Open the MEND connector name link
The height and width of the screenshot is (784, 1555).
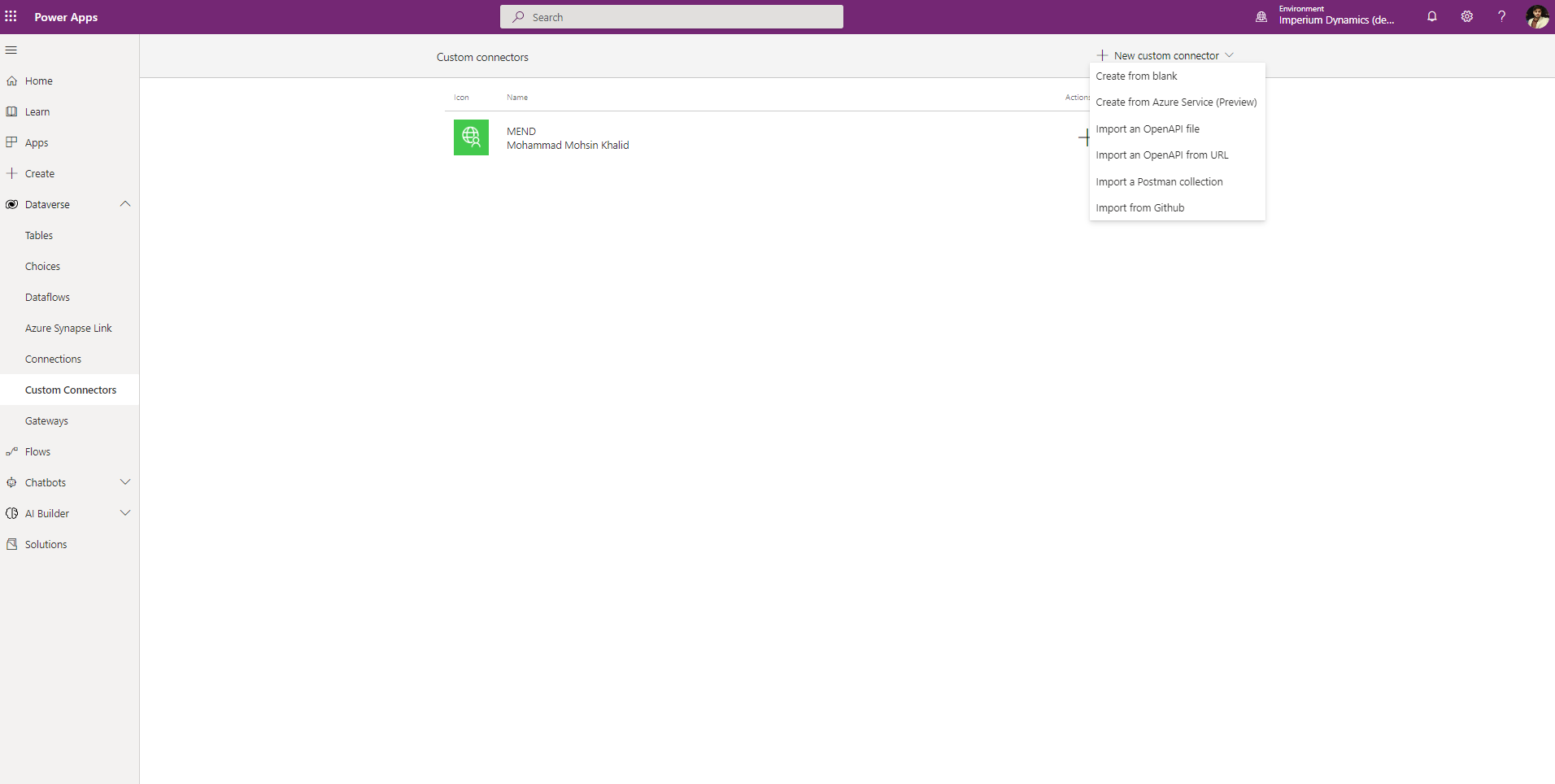coord(521,132)
